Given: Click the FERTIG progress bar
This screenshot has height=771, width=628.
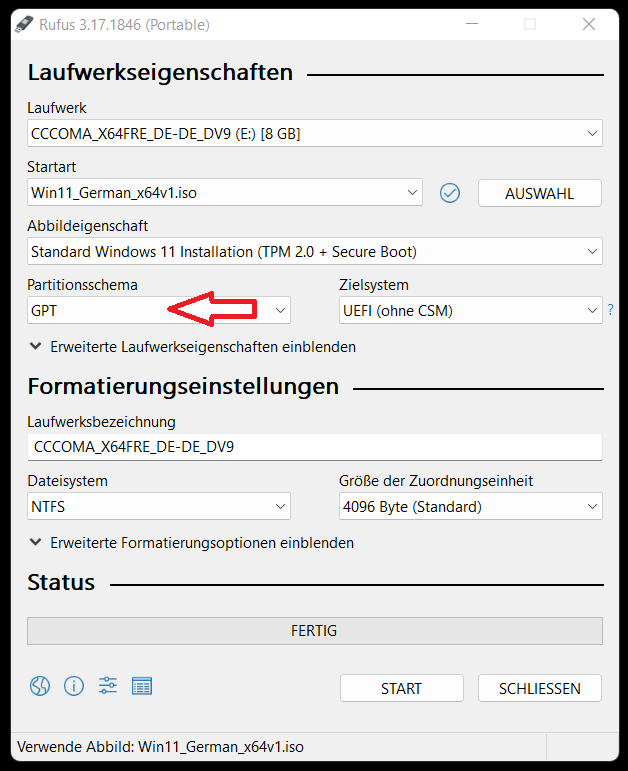Looking at the screenshot, I should click(x=315, y=631).
